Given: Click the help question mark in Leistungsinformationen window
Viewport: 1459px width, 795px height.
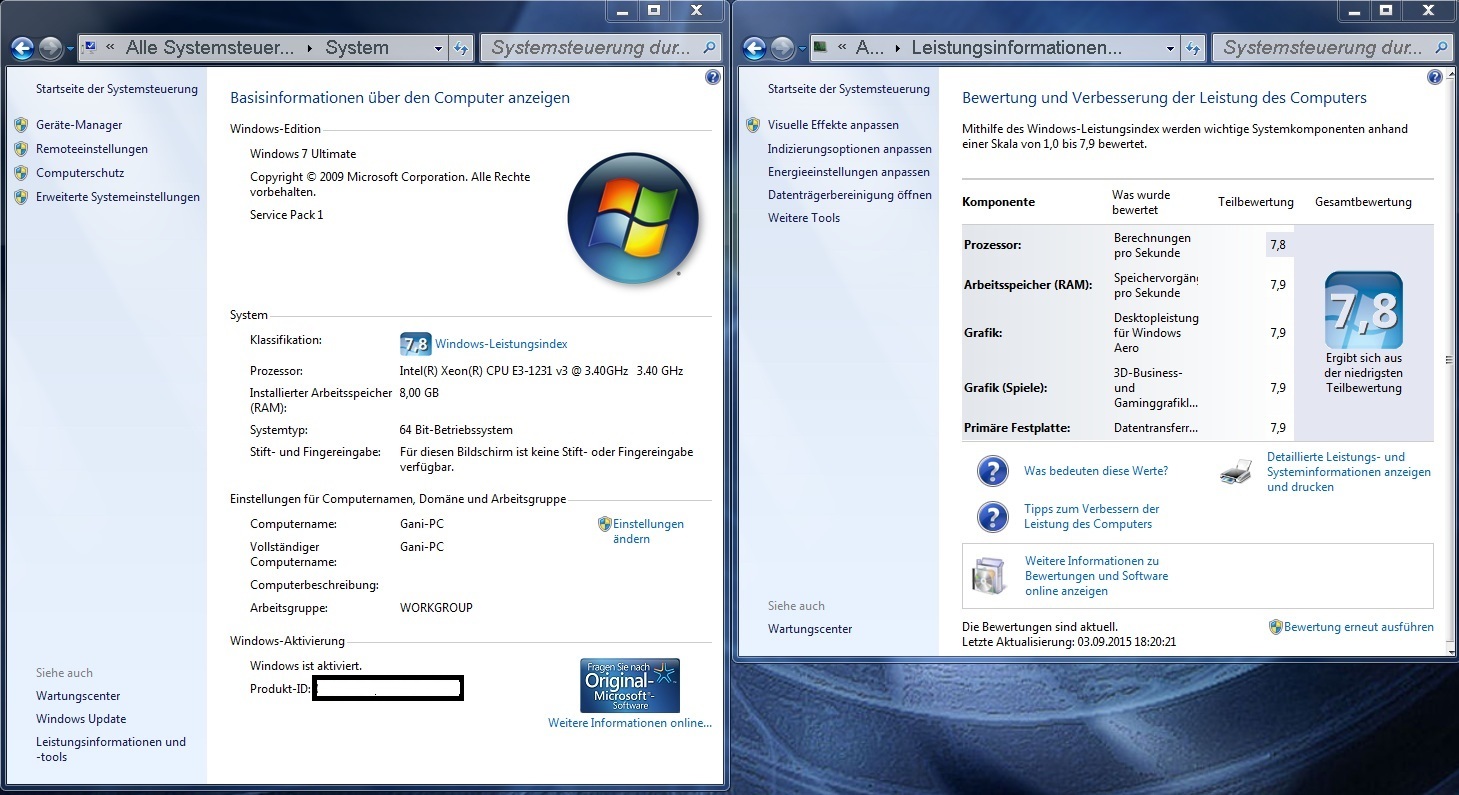Looking at the screenshot, I should coord(1435,77).
